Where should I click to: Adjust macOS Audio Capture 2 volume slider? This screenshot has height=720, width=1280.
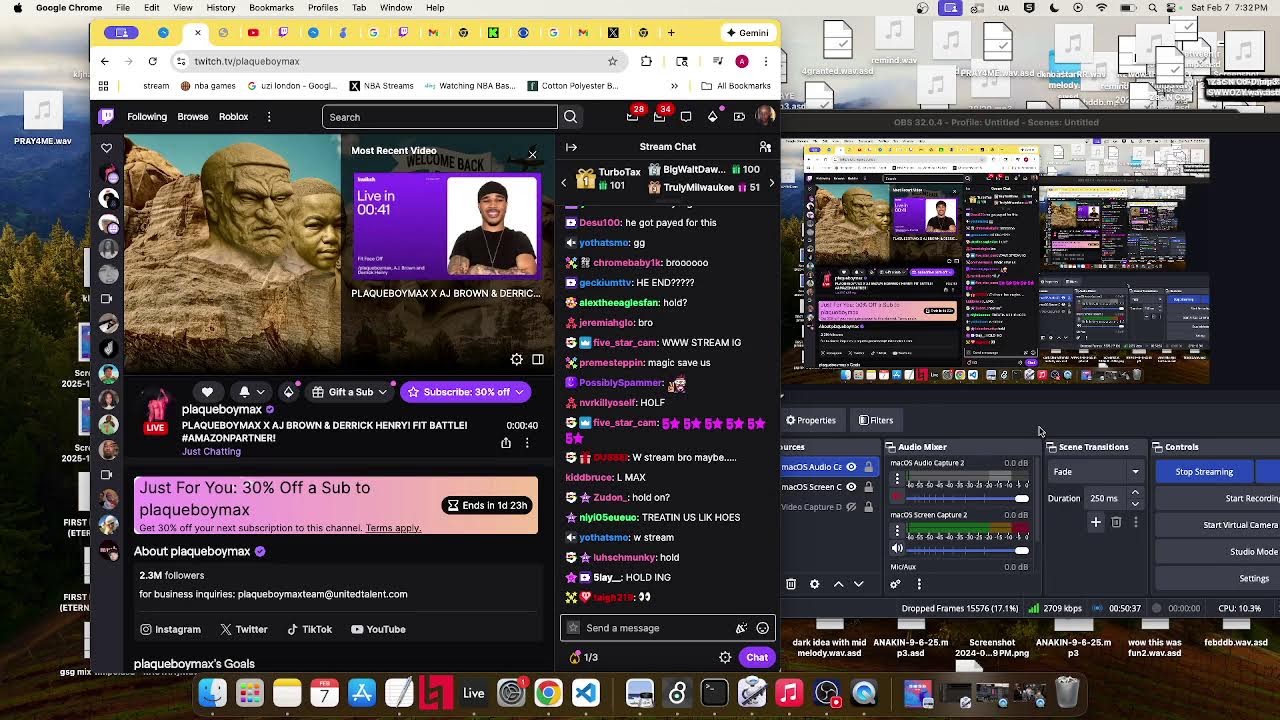point(966,498)
